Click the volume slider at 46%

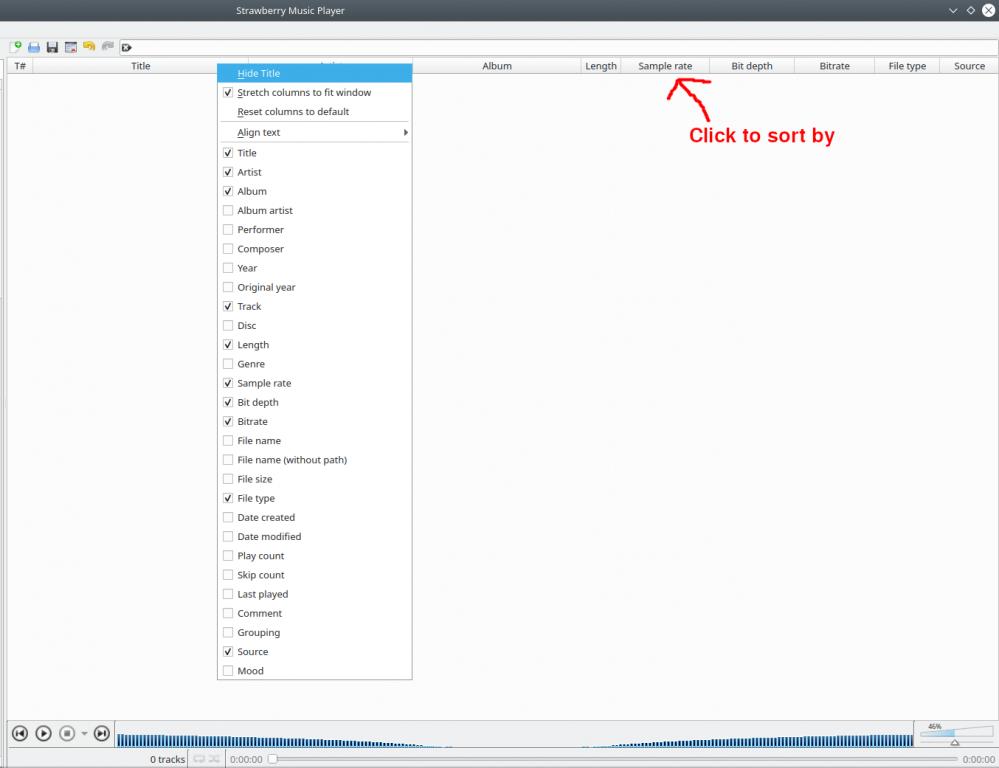(955, 734)
